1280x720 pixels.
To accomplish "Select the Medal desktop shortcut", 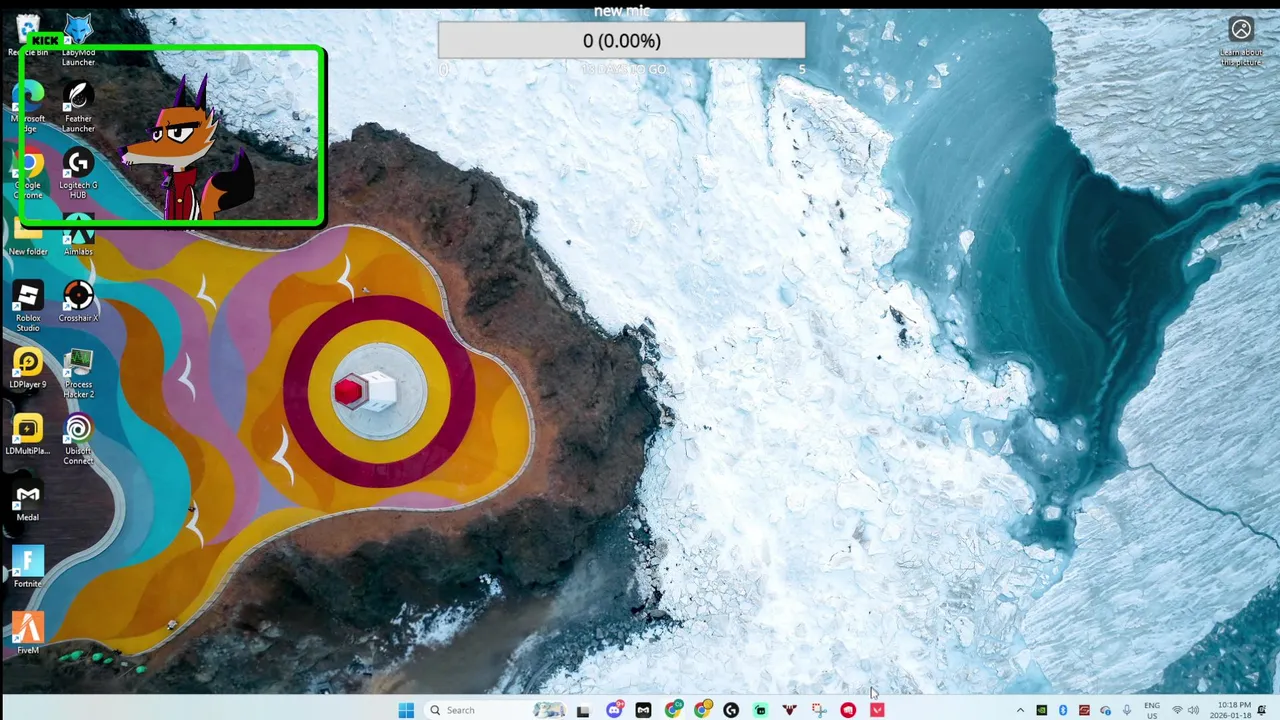I will (28, 501).
